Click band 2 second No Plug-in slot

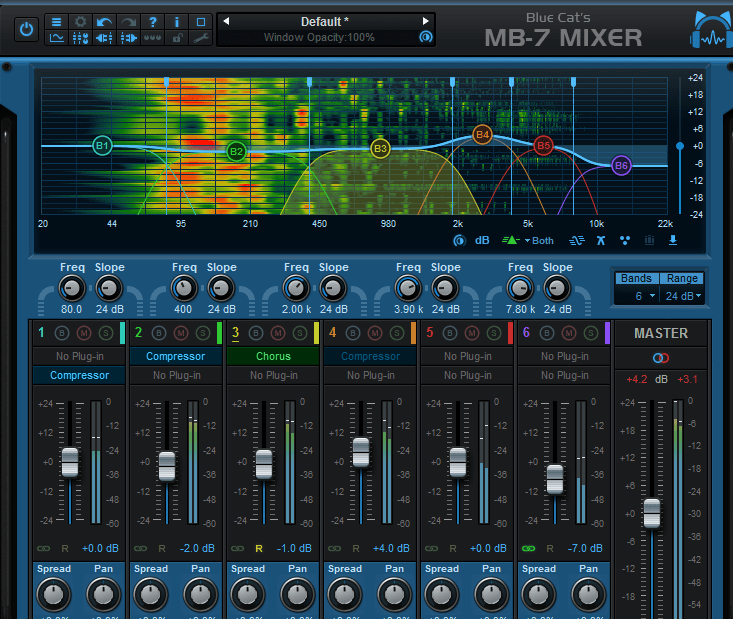[x=176, y=375]
